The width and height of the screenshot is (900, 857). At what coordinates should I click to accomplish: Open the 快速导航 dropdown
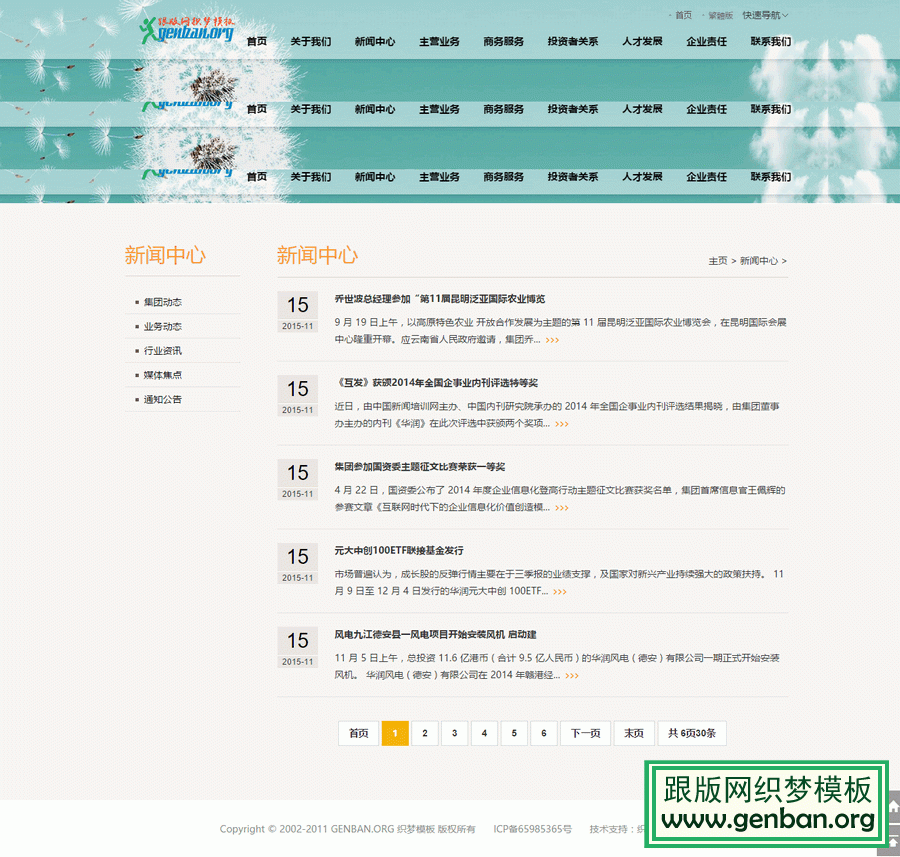pyautogui.click(x=762, y=15)
